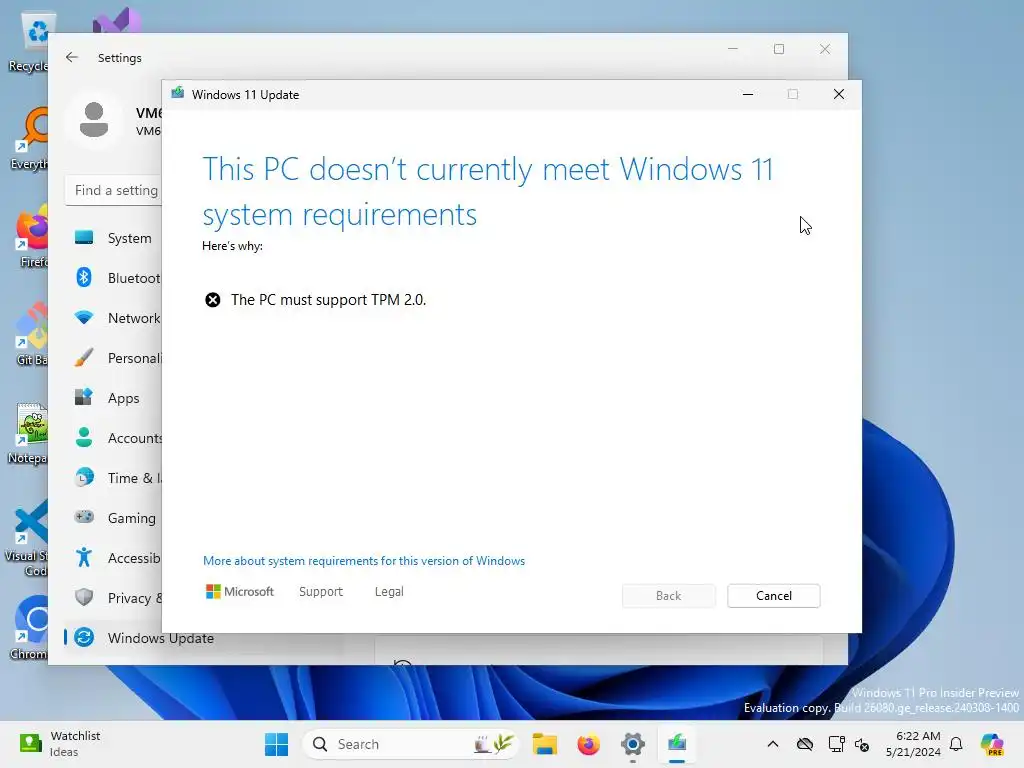Click the Personalization paintbrush icon
The height and width of the screenshot is (768, 1024).
tap(84, 358)
